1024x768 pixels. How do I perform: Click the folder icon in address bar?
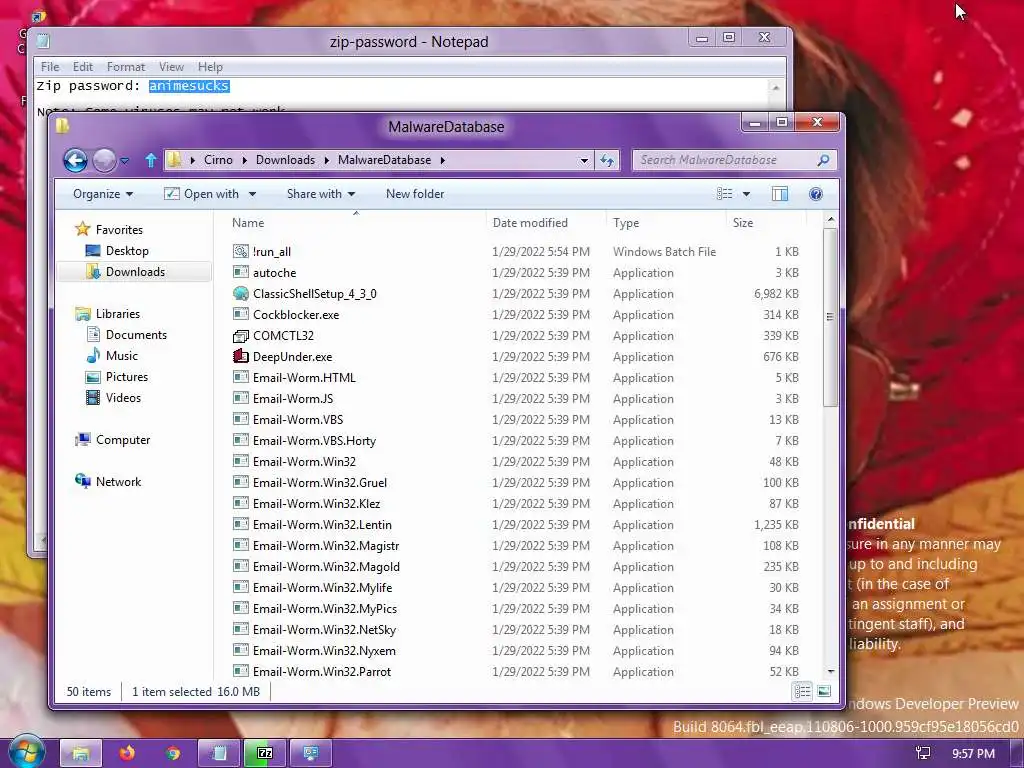click(x=174, y=159)
